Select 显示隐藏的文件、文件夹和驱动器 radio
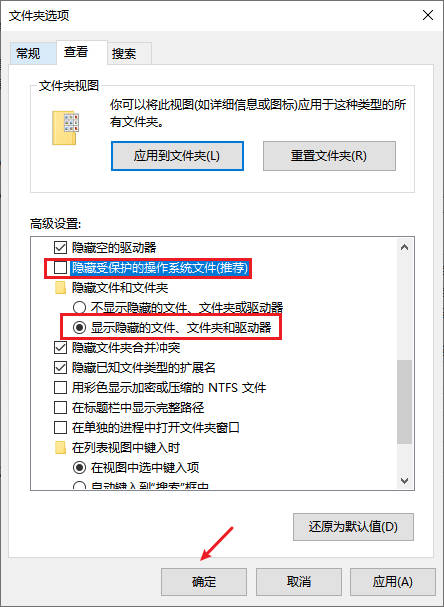The width and height of the screenshot is (444, 607). point(79,328)
